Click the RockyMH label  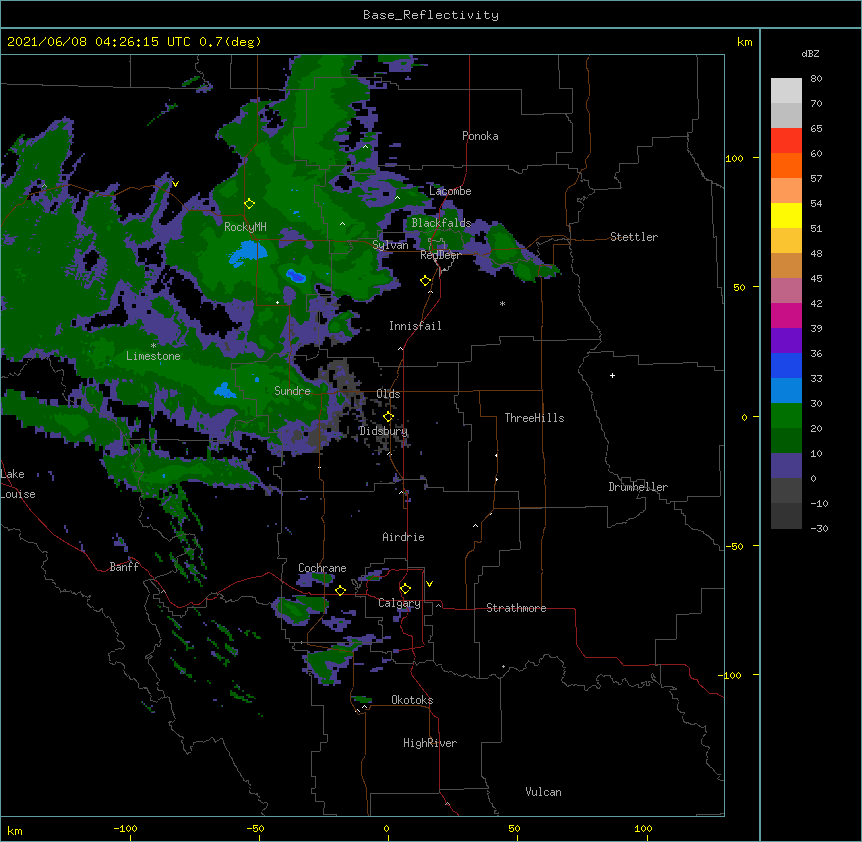pos(245,227)
